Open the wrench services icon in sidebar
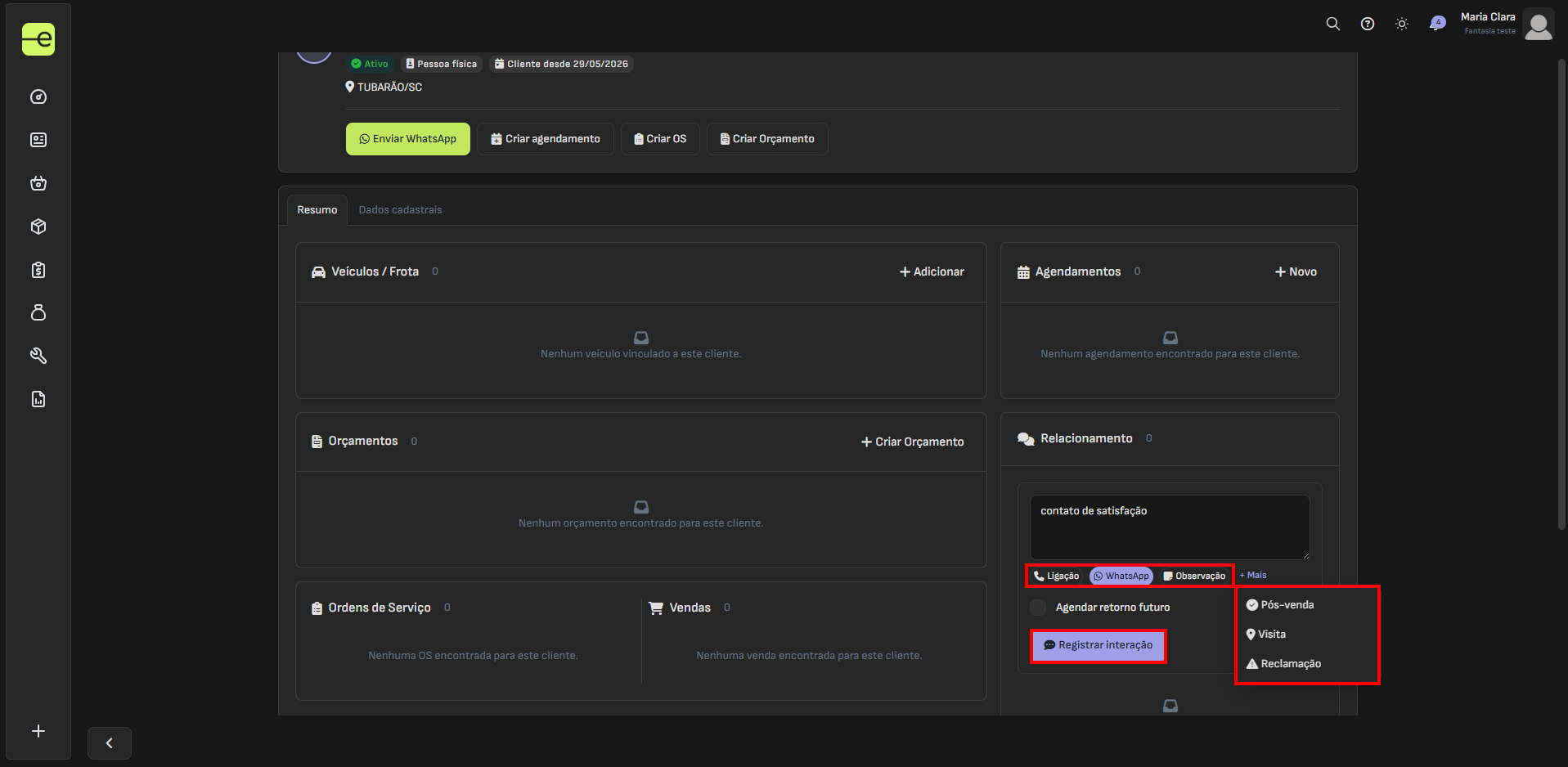Viewport: 1568px width, 767px height. tap(38, 356)
